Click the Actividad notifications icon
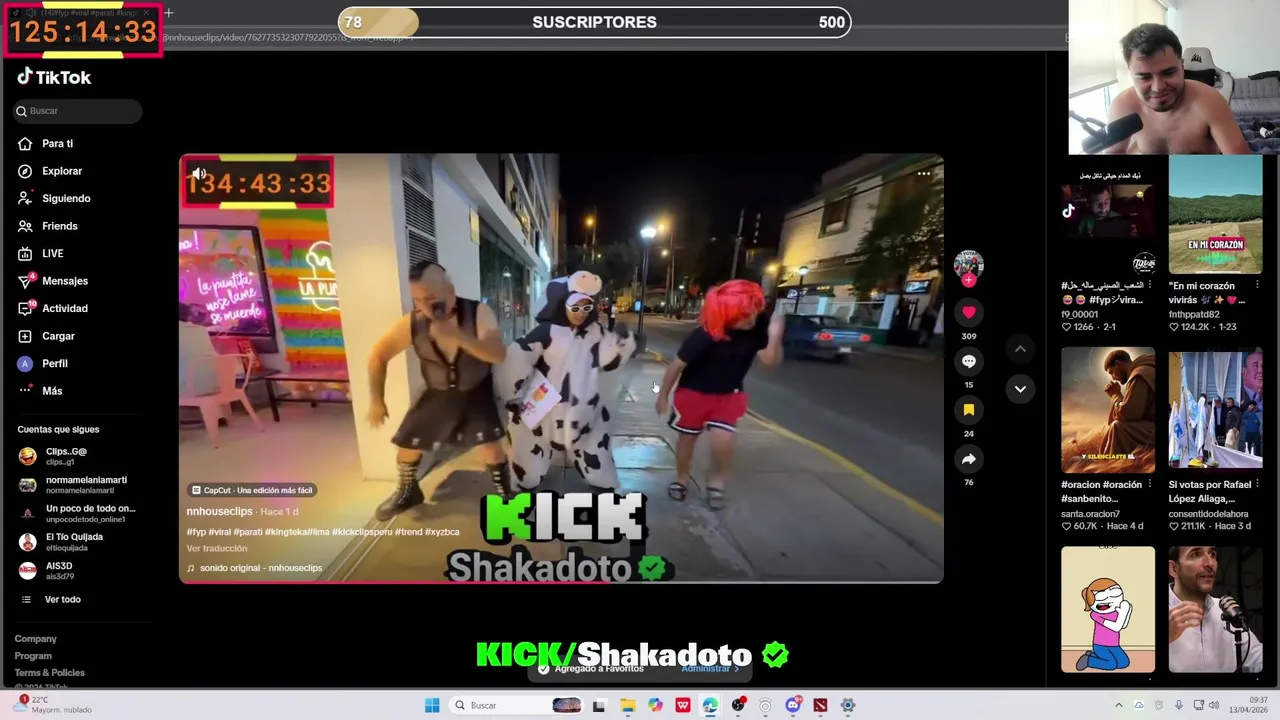Viewport: 1280px width, 720px height. point(25,308)
